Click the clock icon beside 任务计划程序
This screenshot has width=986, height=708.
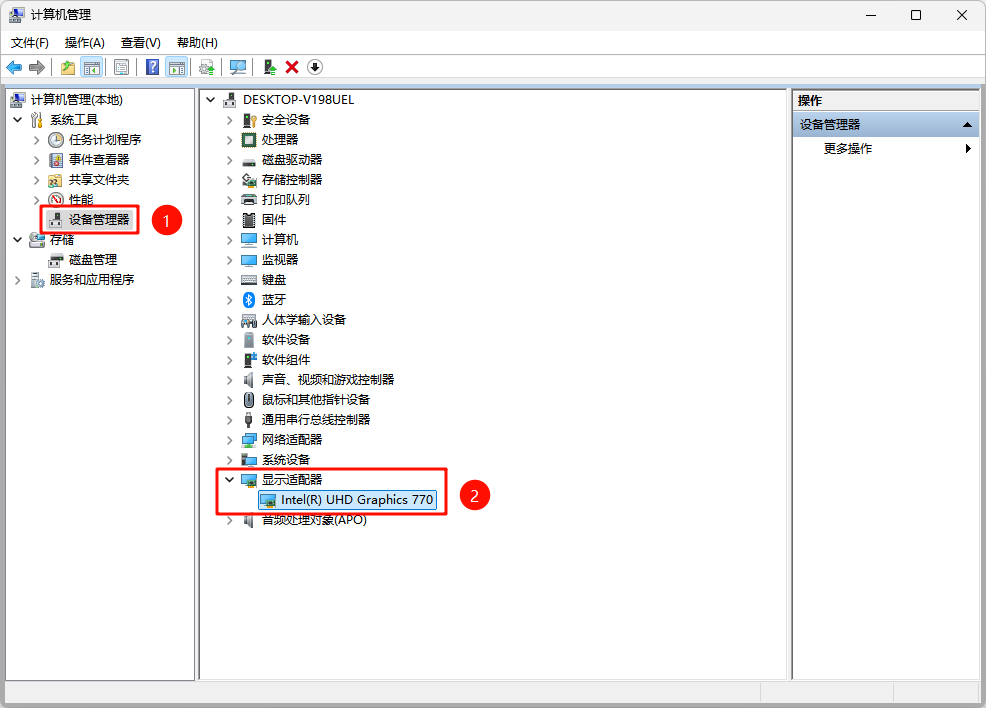click(56, 140)
